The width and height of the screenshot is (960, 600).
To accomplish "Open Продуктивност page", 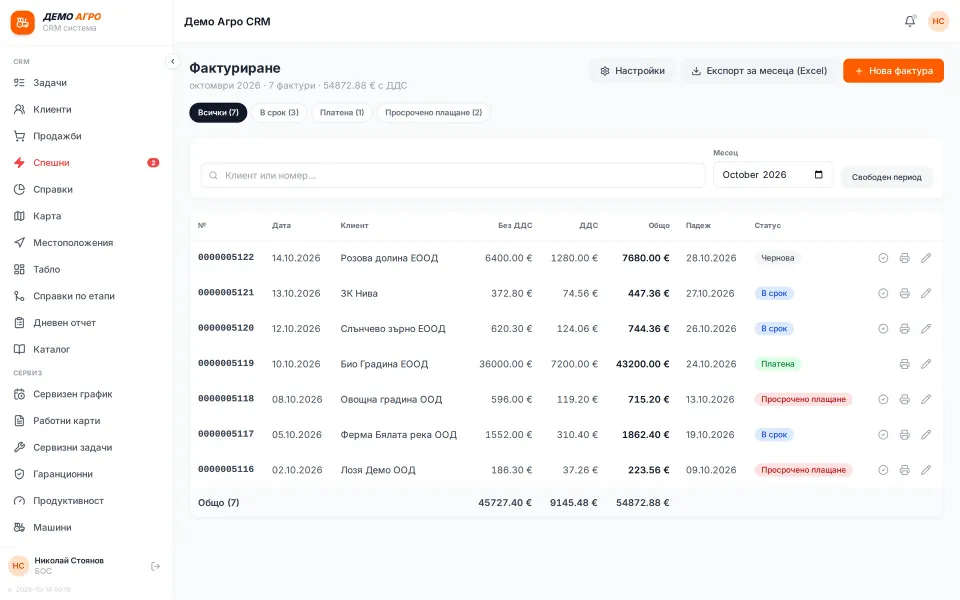I will pos(86,501).
